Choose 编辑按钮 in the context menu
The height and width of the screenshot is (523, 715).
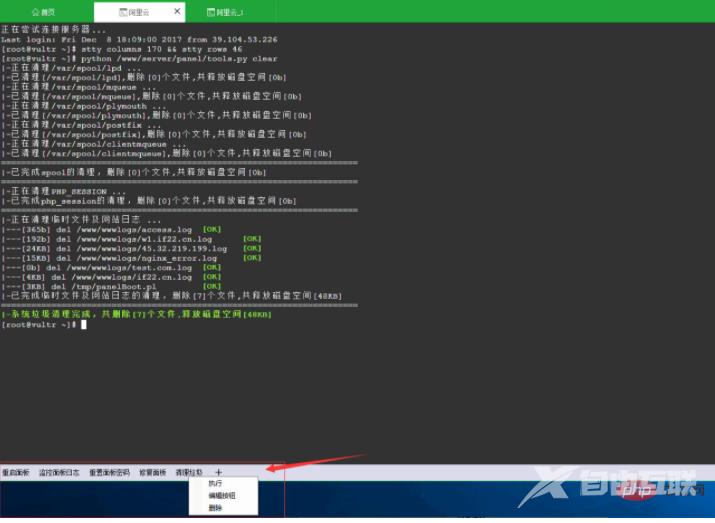(221, 496)
